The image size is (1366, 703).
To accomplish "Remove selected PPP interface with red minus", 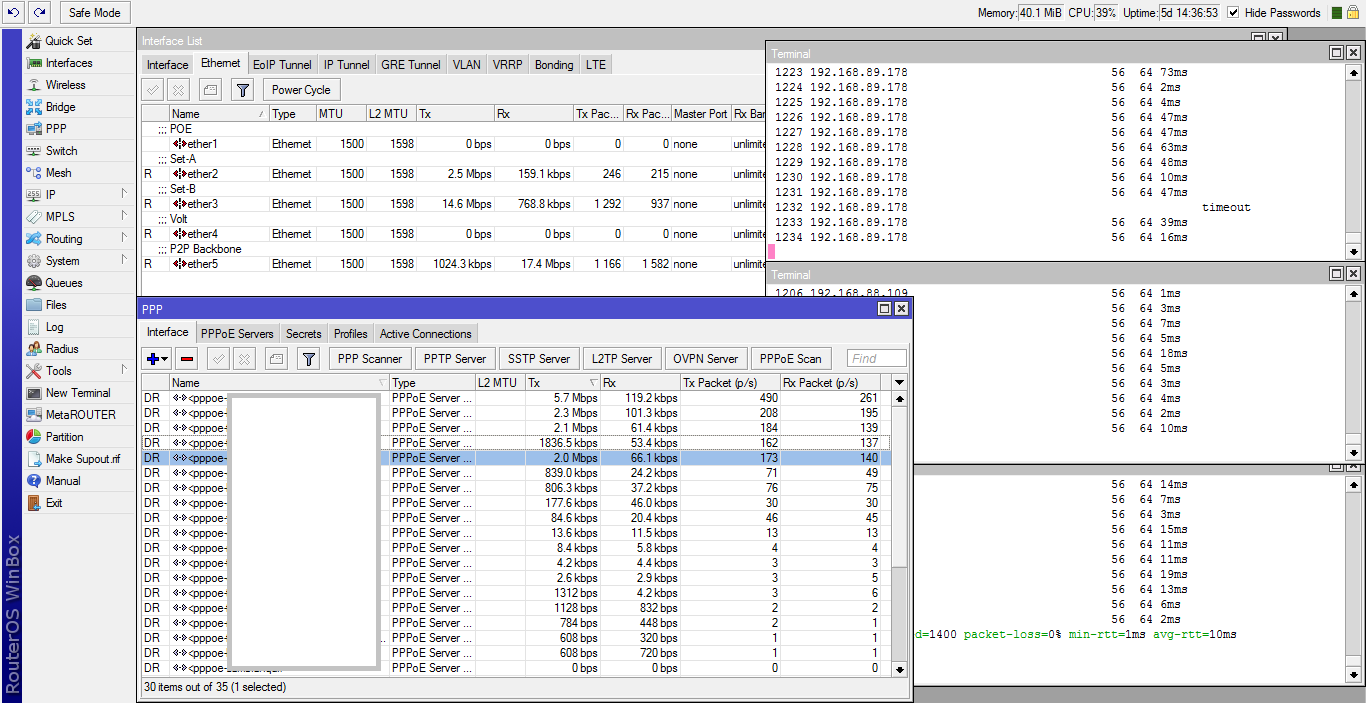I will coord(187,359).
